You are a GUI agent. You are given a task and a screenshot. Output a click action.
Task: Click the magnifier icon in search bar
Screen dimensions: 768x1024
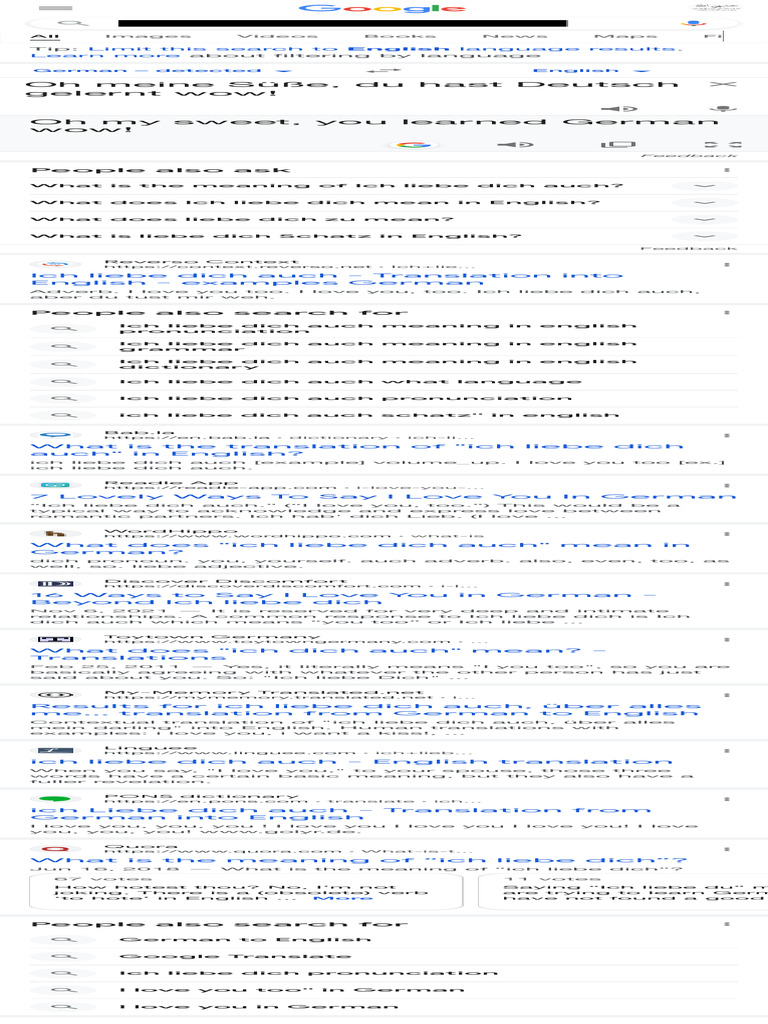click(x=74, y=24)
